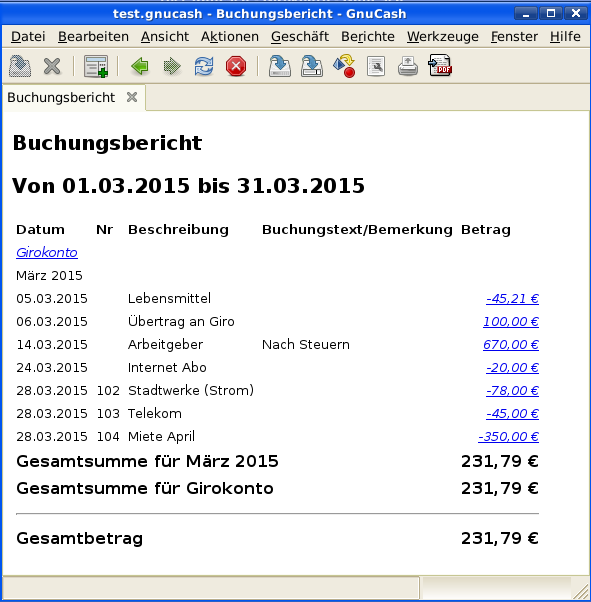
Task: Click the 'Telekom' description text
Action: (x=155, y=413)
